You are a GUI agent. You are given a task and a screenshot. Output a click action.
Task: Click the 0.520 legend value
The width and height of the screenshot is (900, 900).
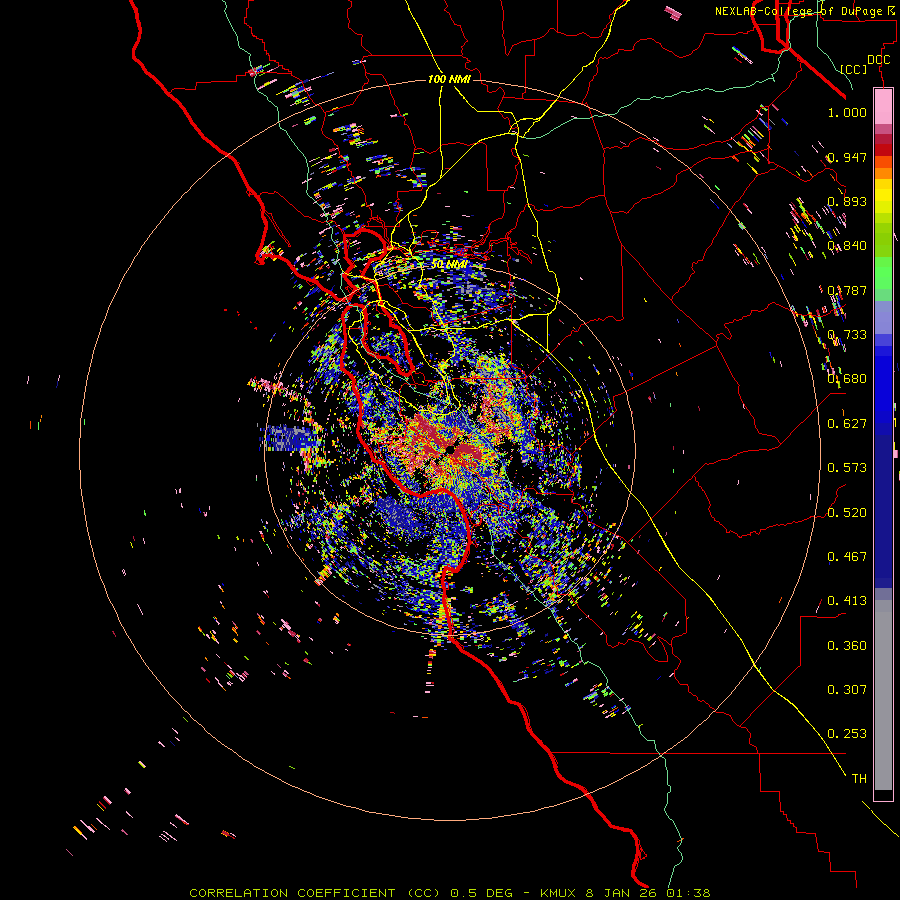[x=847, y=513]
